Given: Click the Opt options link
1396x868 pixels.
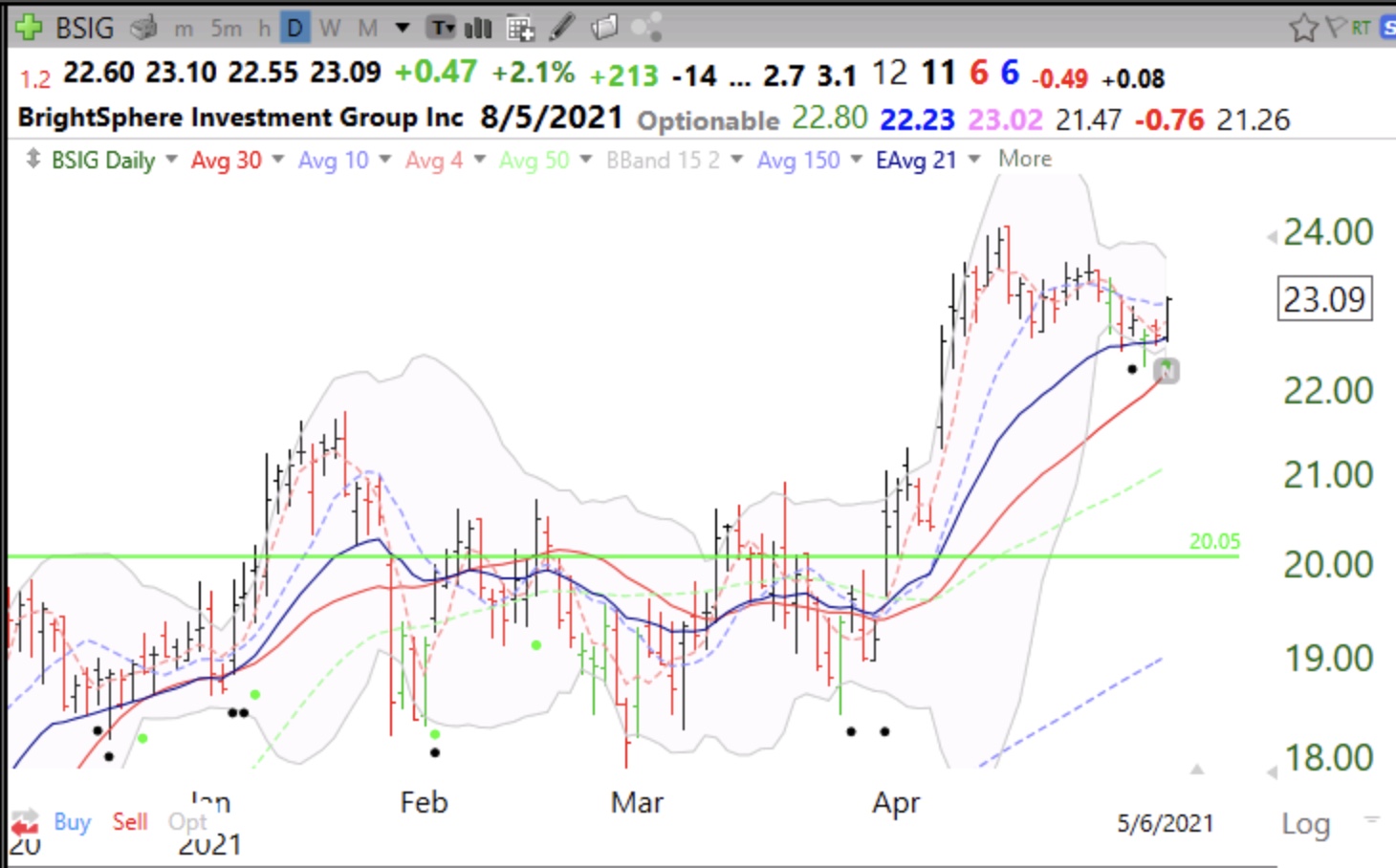Looking at the screenshot, I should tap(187, 822).
